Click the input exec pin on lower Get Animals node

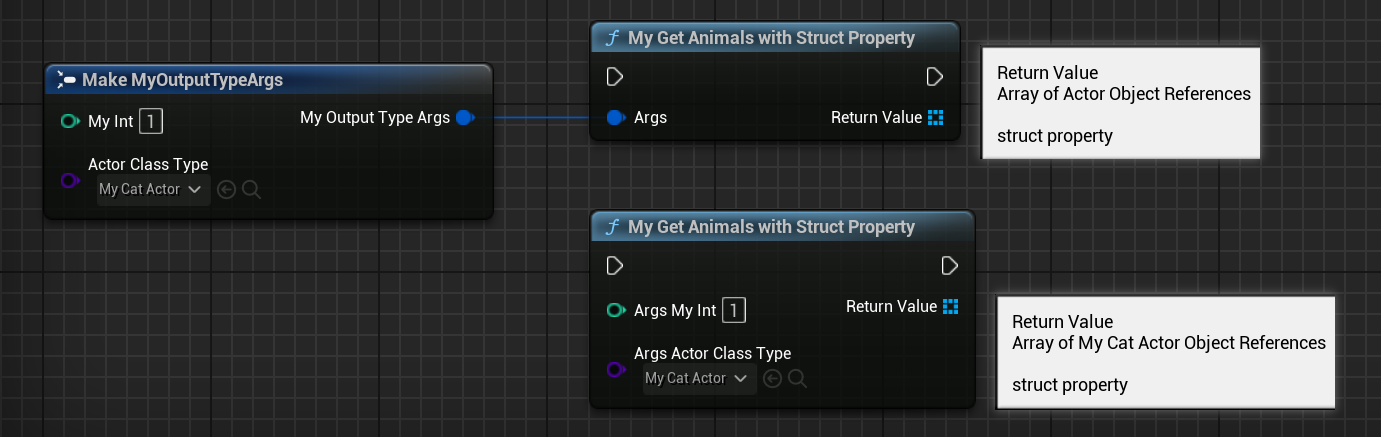point(615,266)
